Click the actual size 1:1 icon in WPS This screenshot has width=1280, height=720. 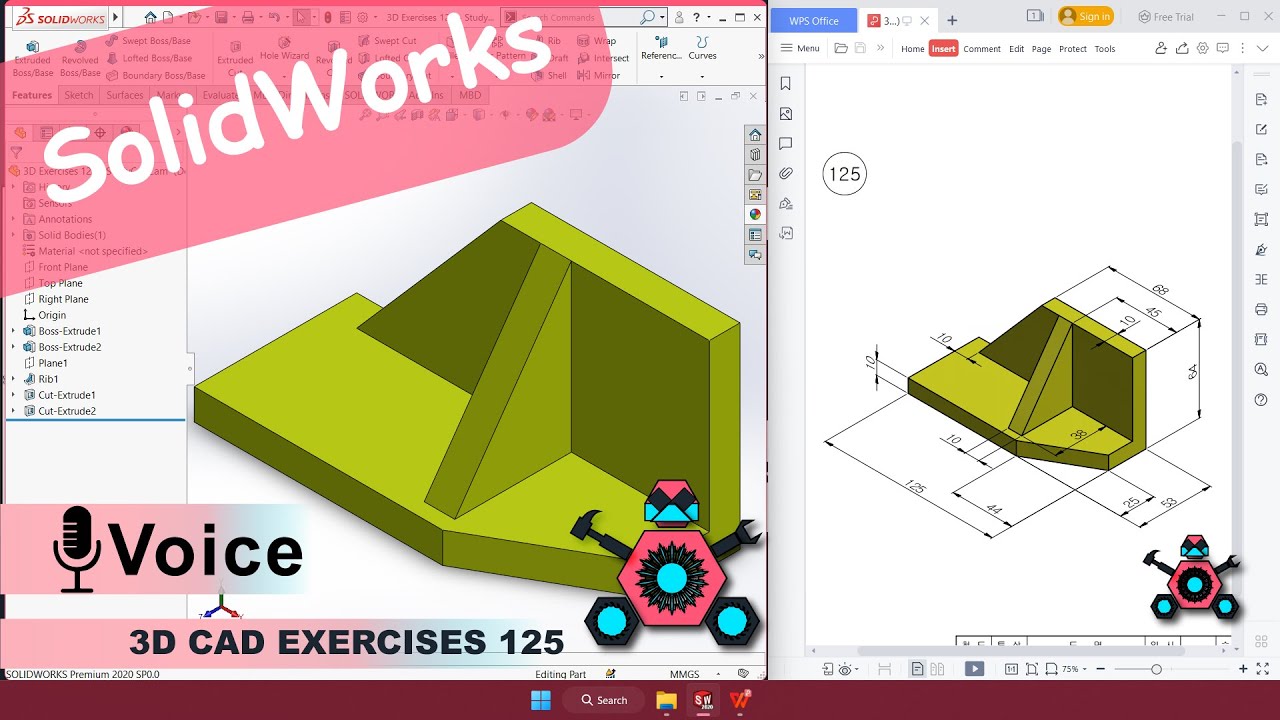[x=1011, y=669]
